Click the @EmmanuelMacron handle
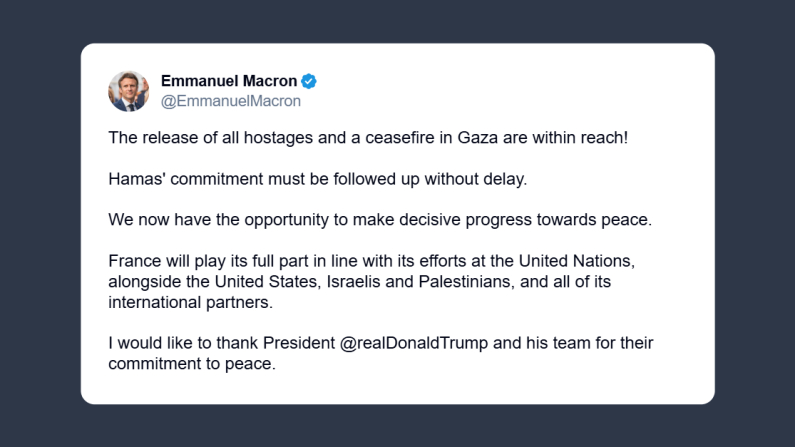Image resolution: width=795 pixels, height=447 pixels. [x=230, y=101]
